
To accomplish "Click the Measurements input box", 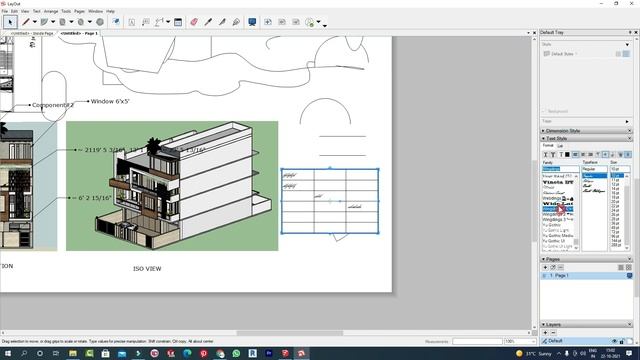I will (477, 341).
